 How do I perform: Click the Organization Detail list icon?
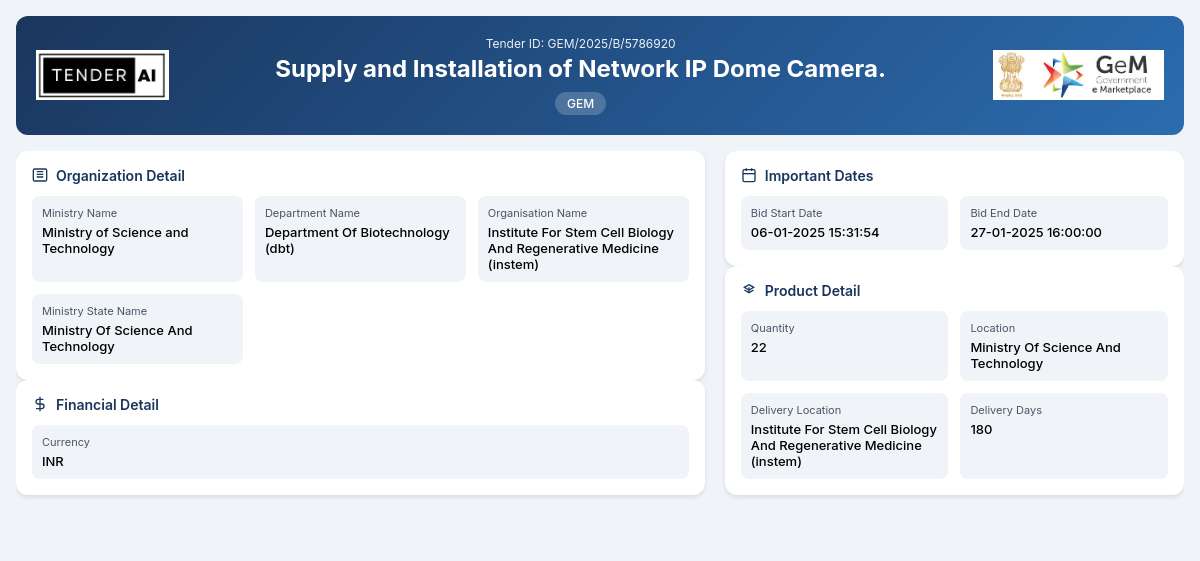point(40,175)
